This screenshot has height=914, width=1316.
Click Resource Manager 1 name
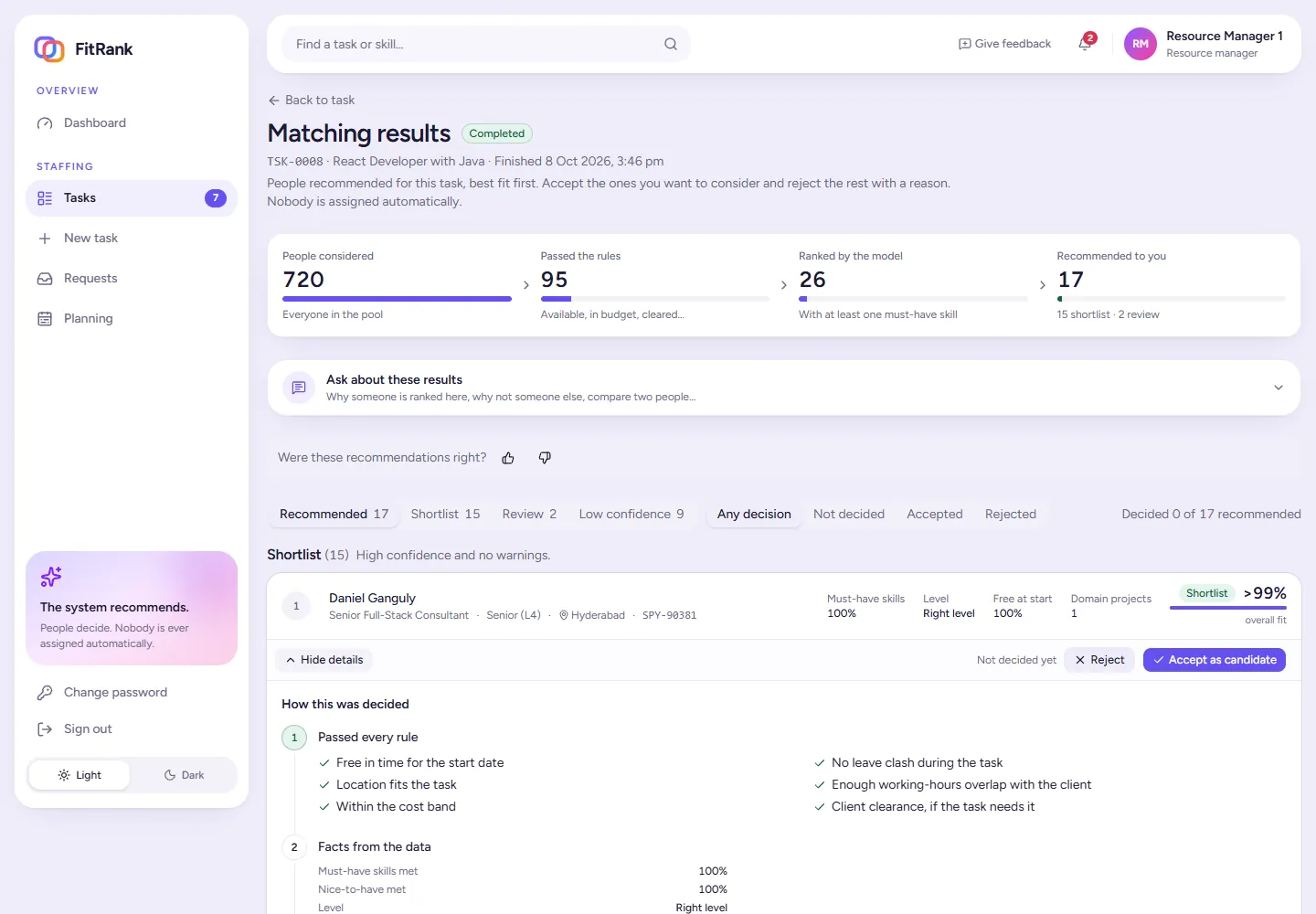click(1225, 37)
